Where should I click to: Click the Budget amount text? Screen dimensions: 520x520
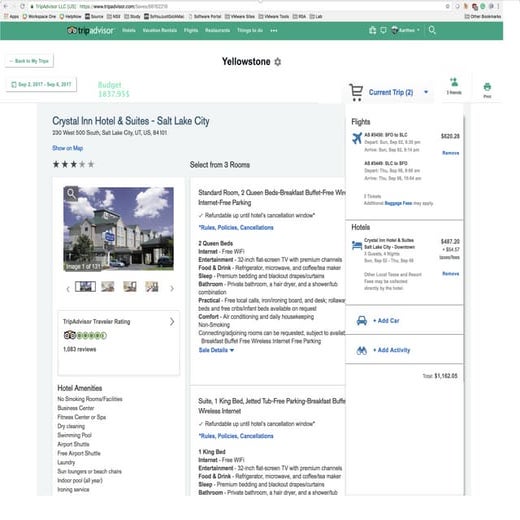114,94
